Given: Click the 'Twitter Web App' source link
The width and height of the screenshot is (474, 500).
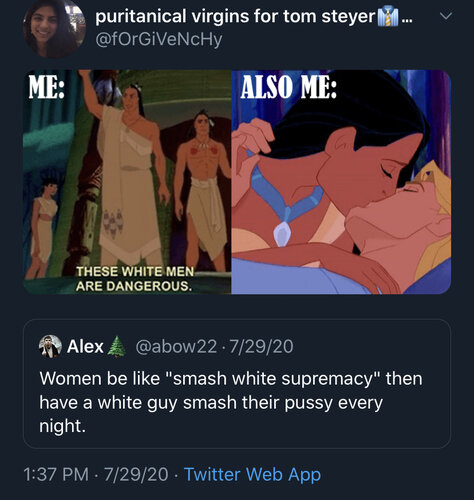Looking at the screenshot, I should [252, 474].
